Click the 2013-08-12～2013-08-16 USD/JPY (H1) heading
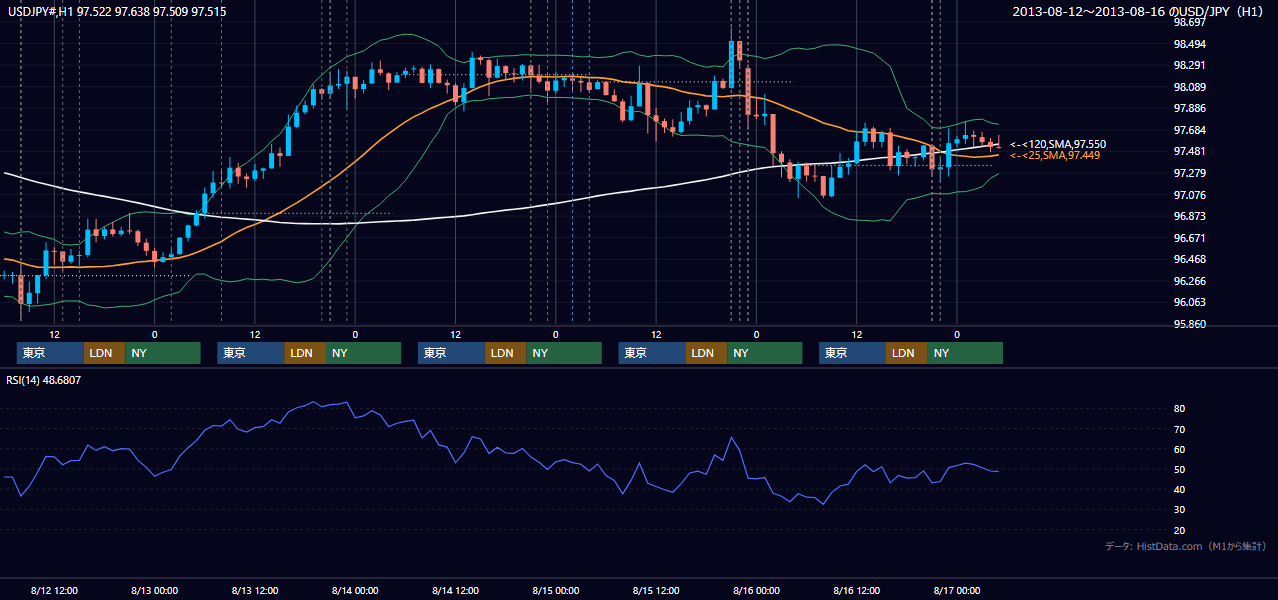 1137,12
